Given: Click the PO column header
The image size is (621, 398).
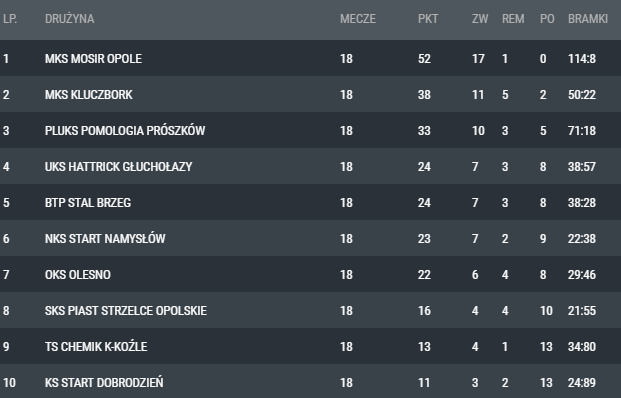Looking at the screenshot, I should 547,19.
